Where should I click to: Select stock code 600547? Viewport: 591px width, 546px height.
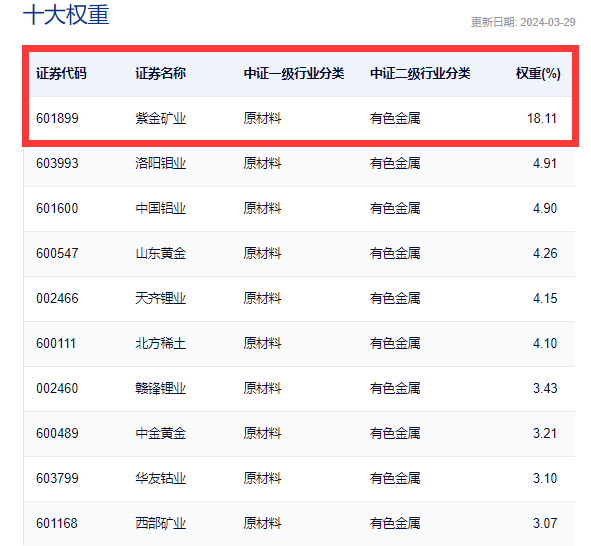[x=57, y=253]
